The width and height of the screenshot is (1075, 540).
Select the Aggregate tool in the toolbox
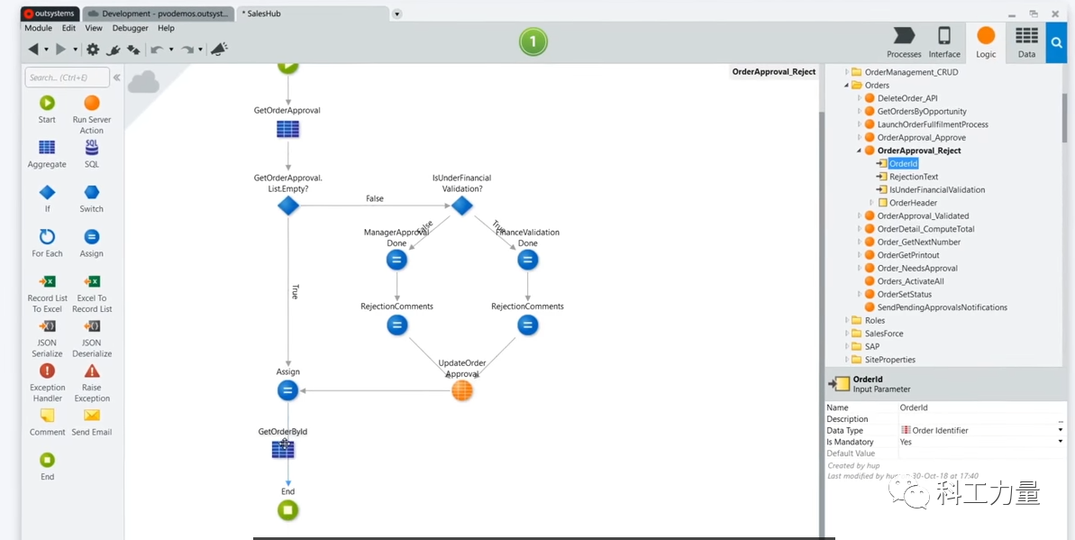coord(47,148)
